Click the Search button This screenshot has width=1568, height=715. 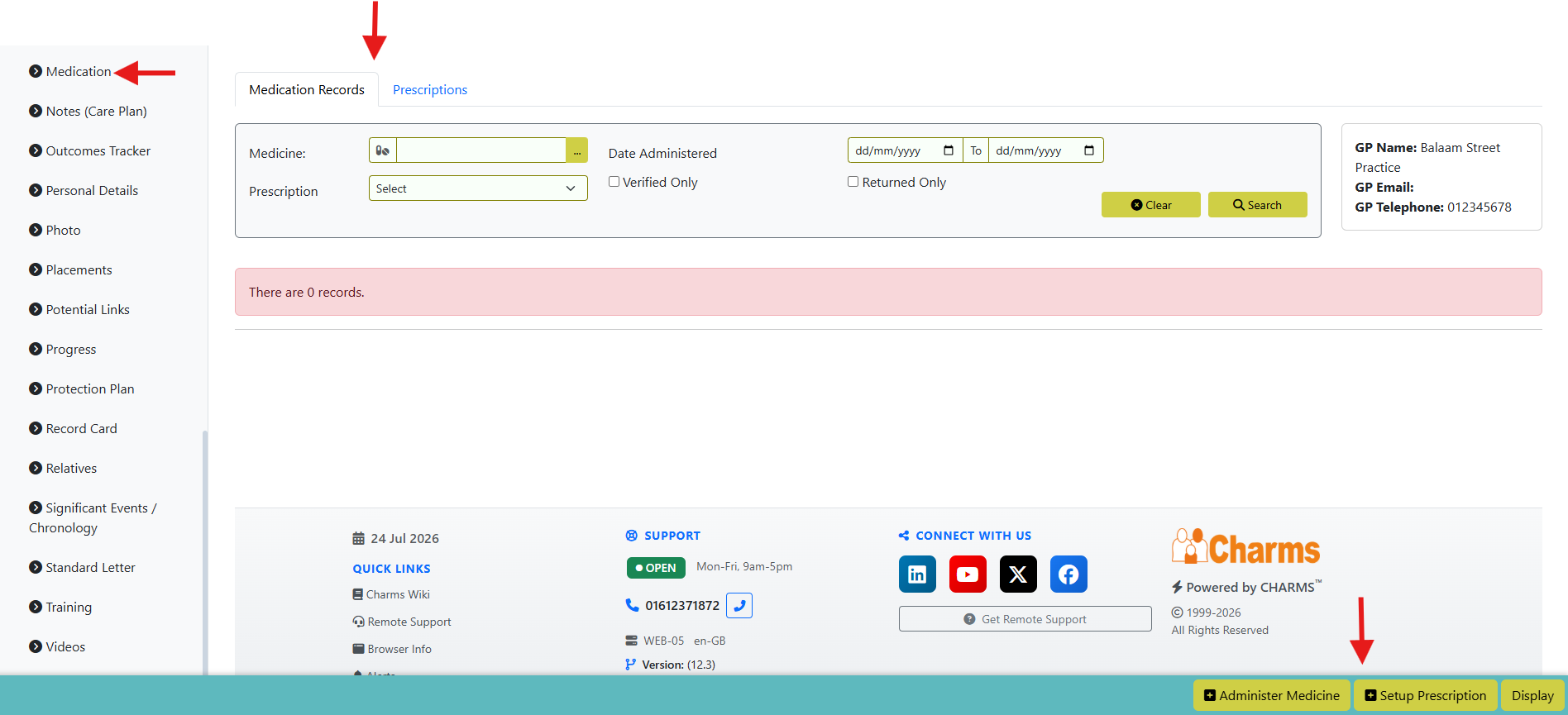(x=1258, y=205)
